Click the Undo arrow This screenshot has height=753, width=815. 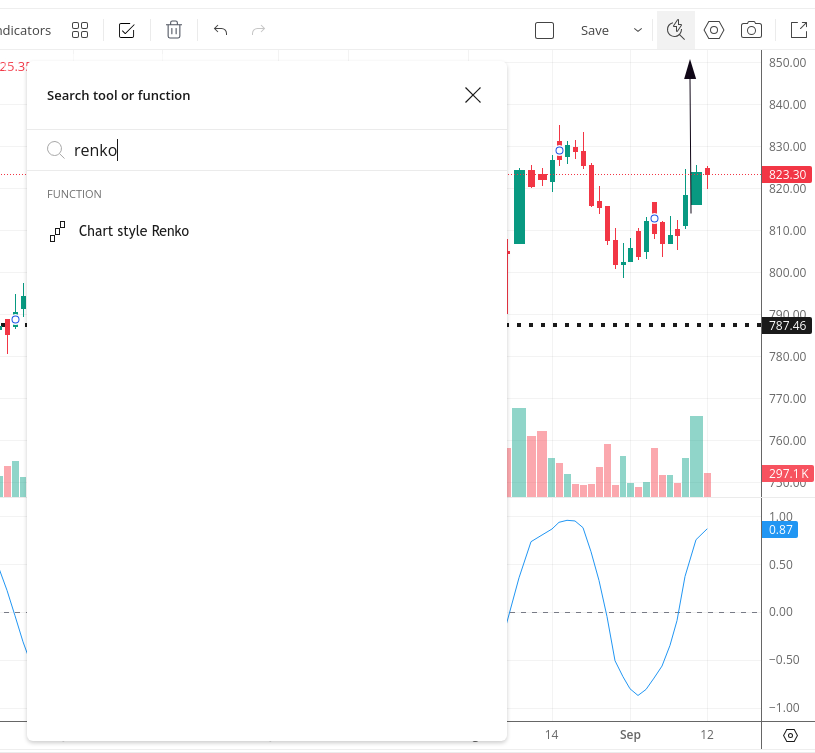(x=220, y=30)
